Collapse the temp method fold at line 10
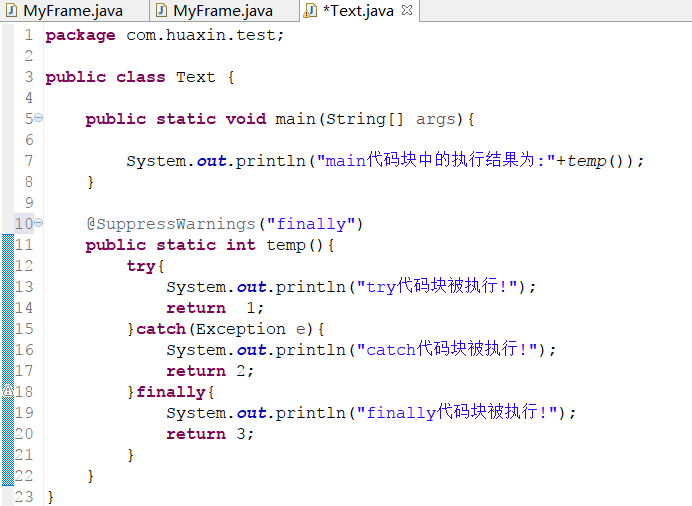The height and width of the screenshot is (506, 692). pos(39,222)
